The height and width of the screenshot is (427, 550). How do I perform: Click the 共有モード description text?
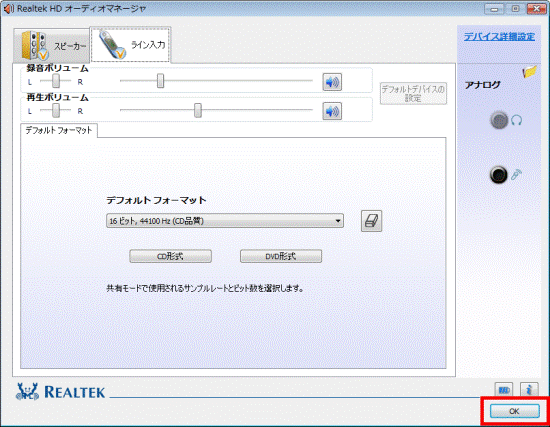coord(205,288)
